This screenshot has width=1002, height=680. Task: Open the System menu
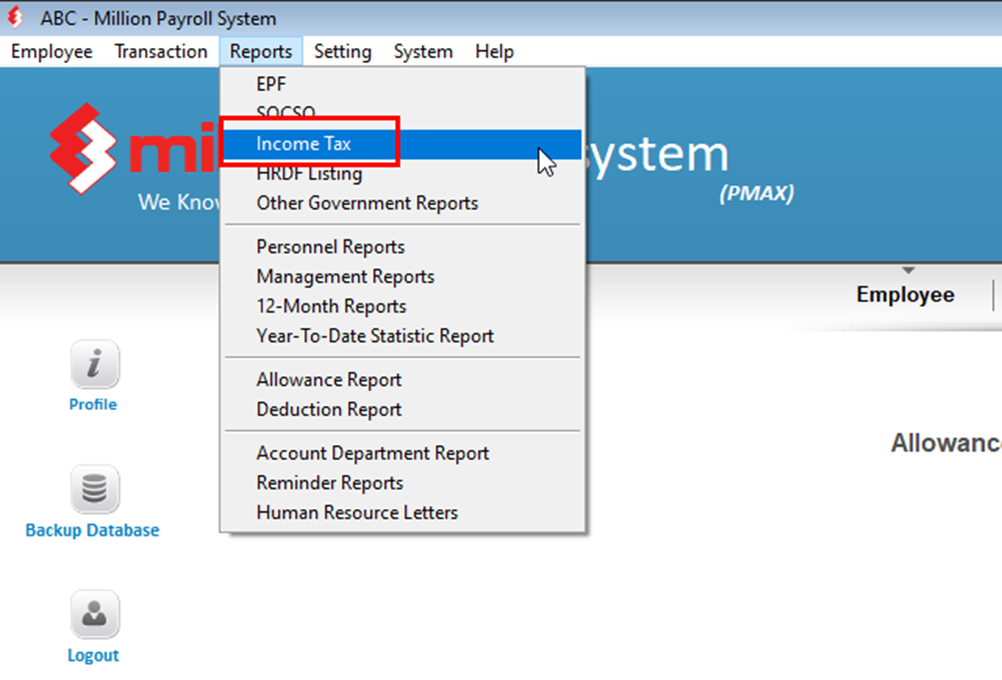click(x=423, y=52)
